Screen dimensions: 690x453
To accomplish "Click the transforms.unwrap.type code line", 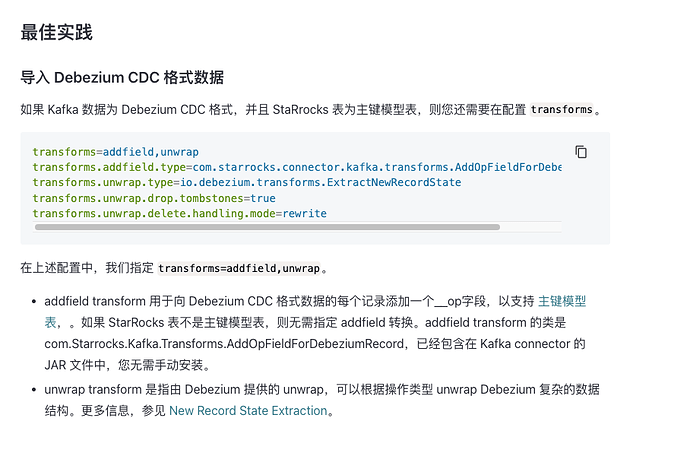I will (247, 183).
